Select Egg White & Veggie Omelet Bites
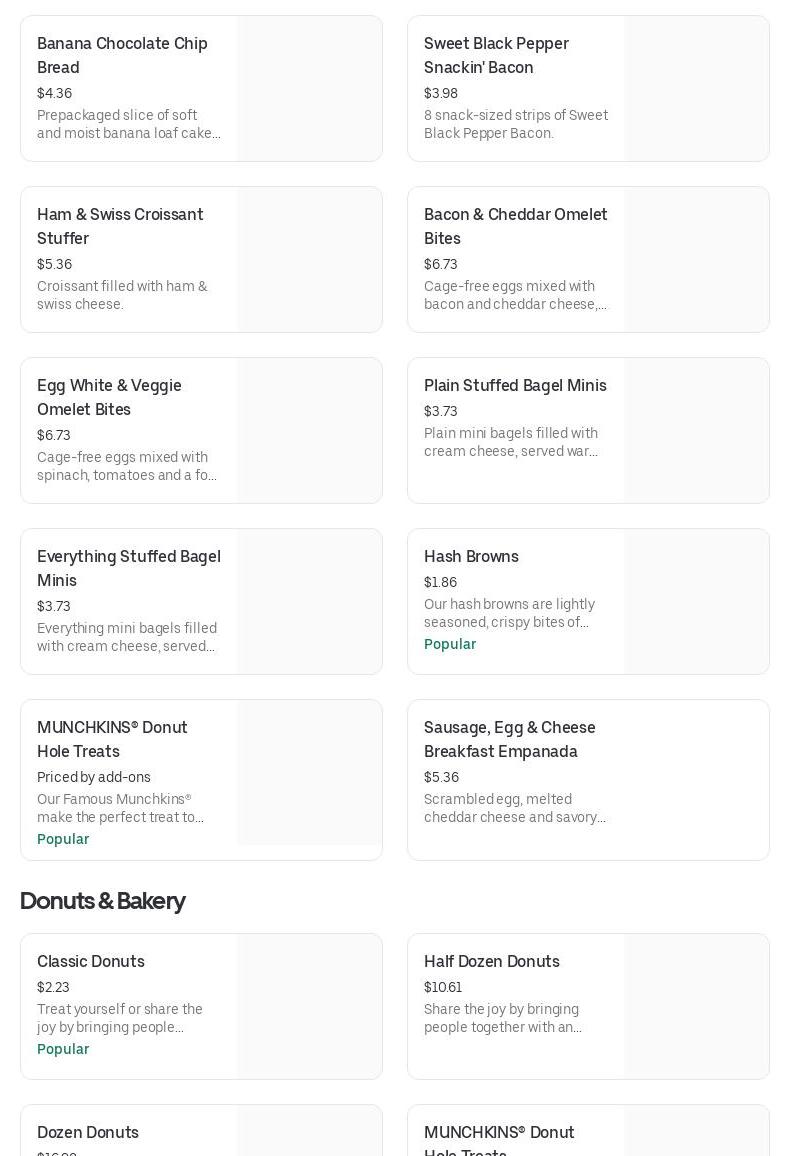The image size is (804, 1156). coord(109,397)
